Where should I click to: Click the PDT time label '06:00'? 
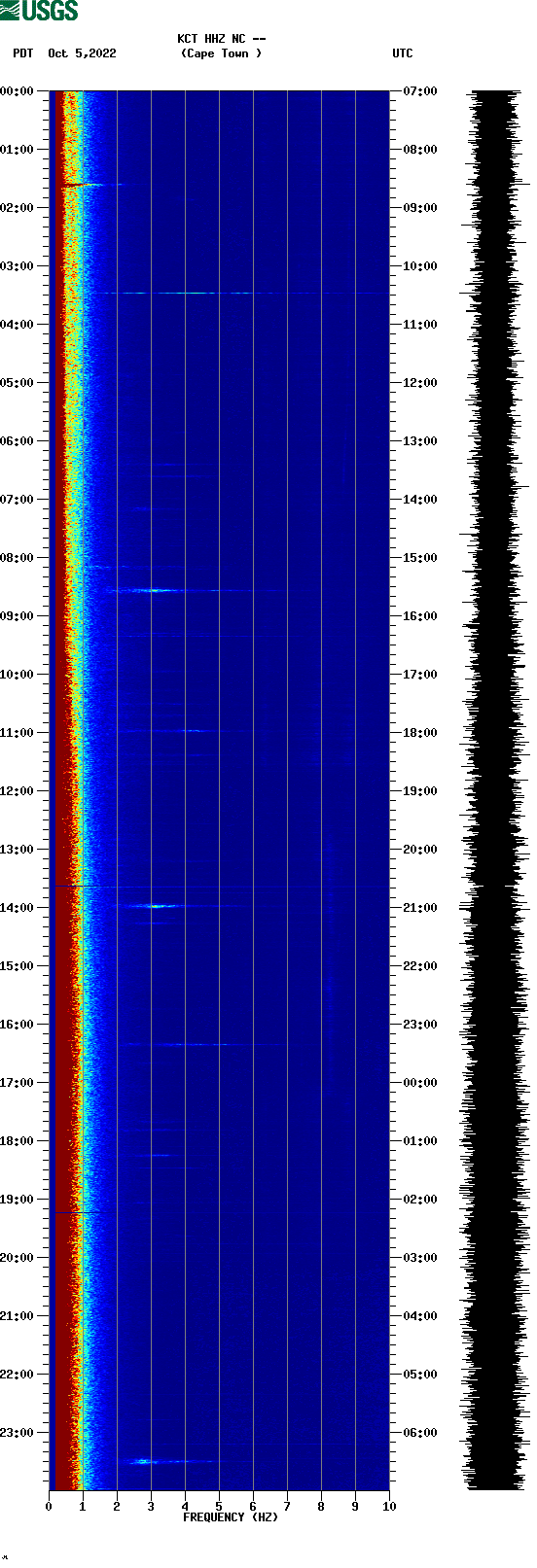[x=18, y=441]
